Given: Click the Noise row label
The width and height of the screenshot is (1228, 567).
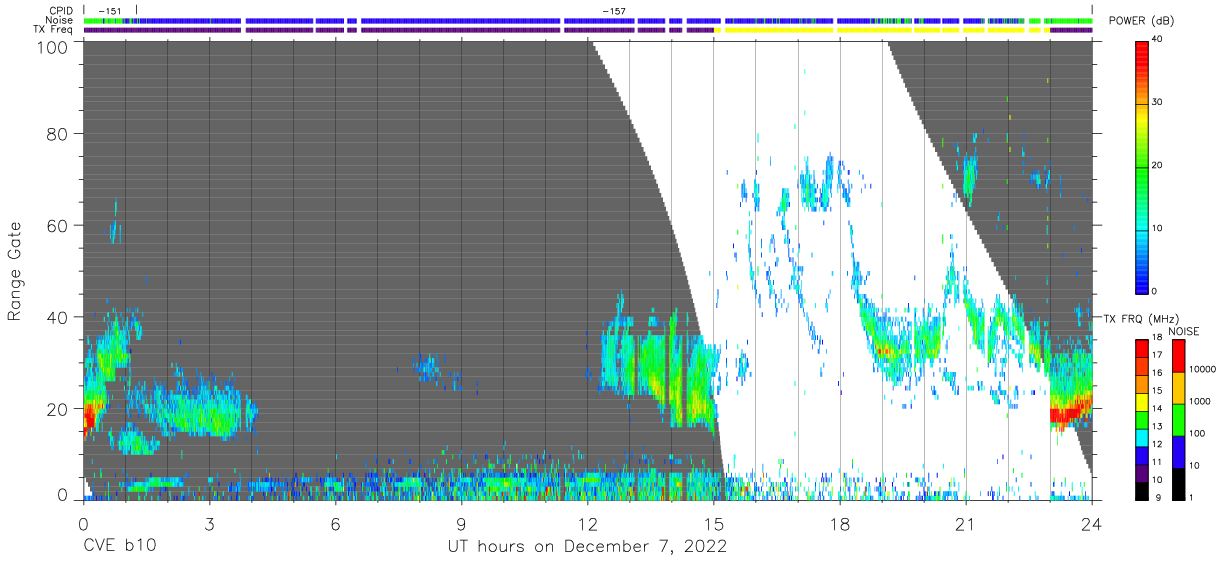Looking at the screenshot, I should 59,20.
